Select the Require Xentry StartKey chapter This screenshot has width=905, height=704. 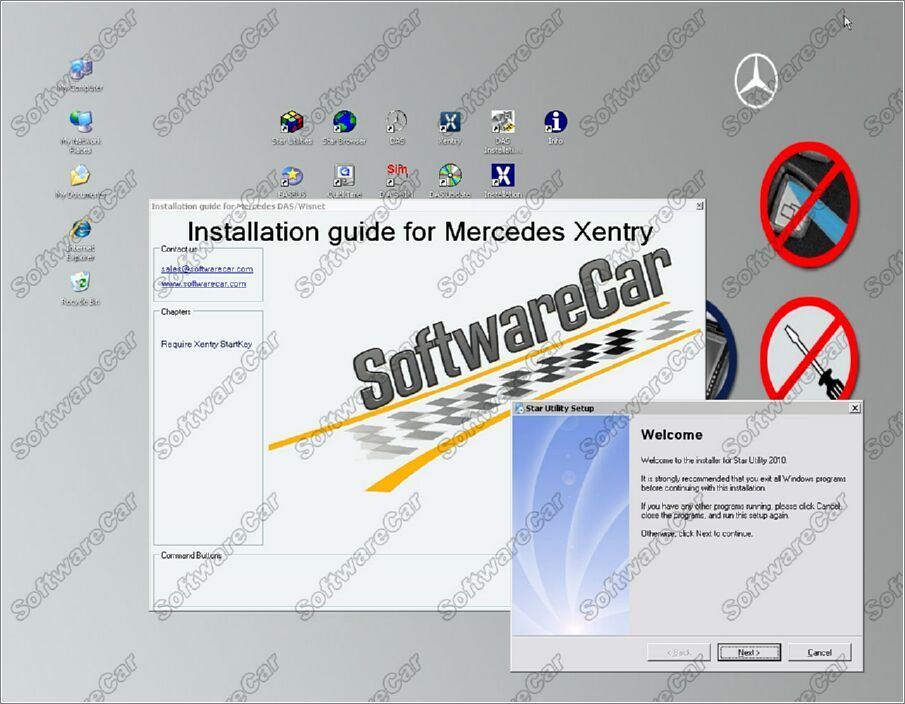[x=206, y=344]
